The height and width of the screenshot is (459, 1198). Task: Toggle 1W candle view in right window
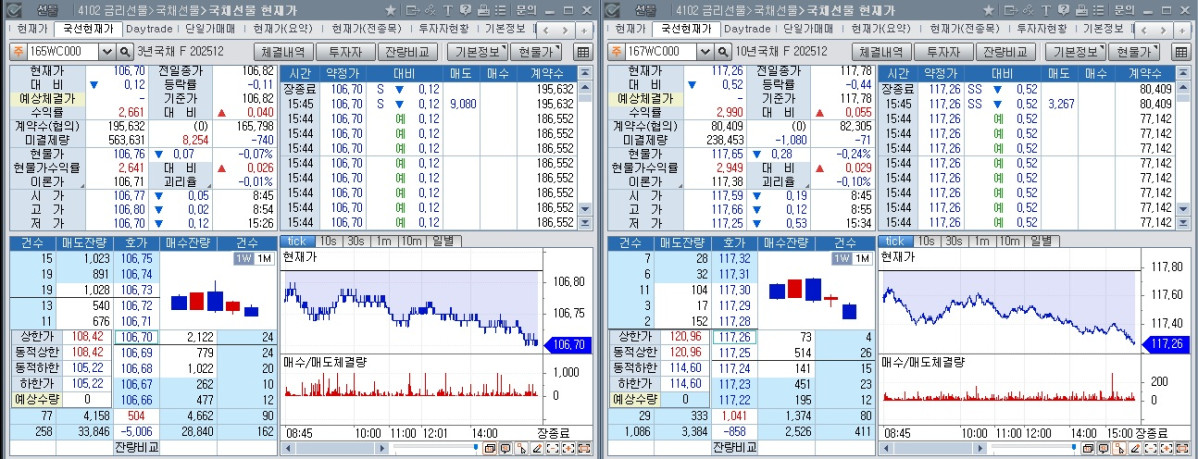click(x=840, y=259)
